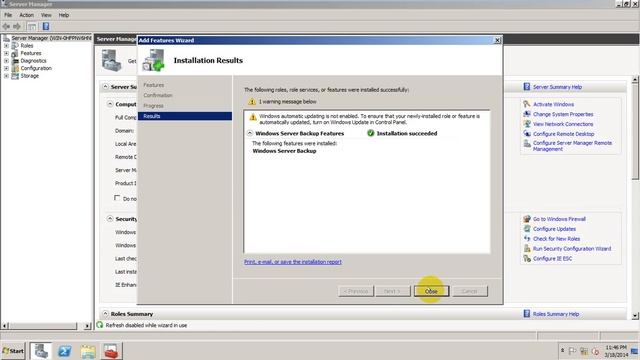Open PowerShell from the taskbar
Viewport: 640px width, 360px height.
[x=64, y=351]
